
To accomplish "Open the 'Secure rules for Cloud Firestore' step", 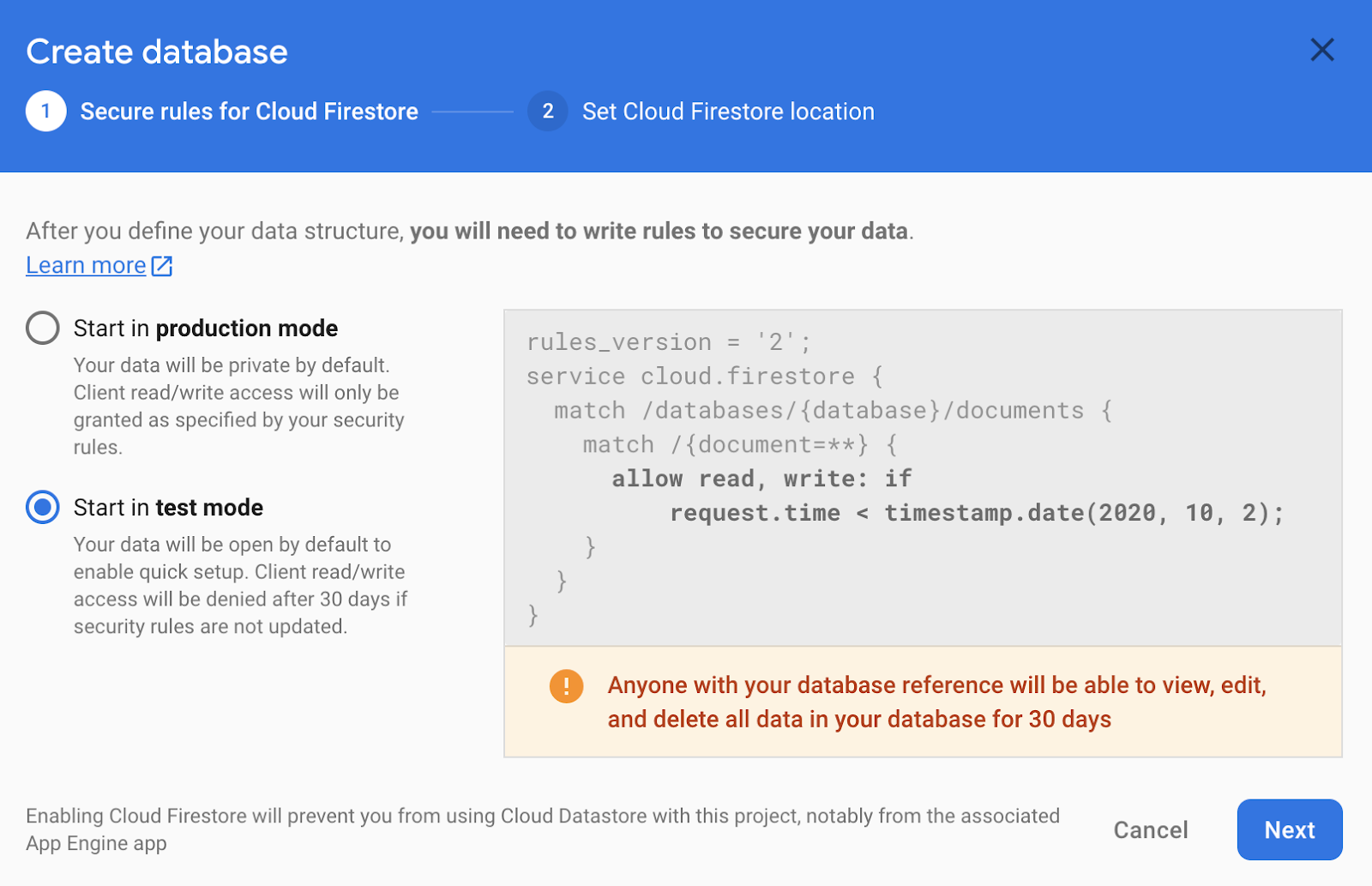I will tap(249, 112).
